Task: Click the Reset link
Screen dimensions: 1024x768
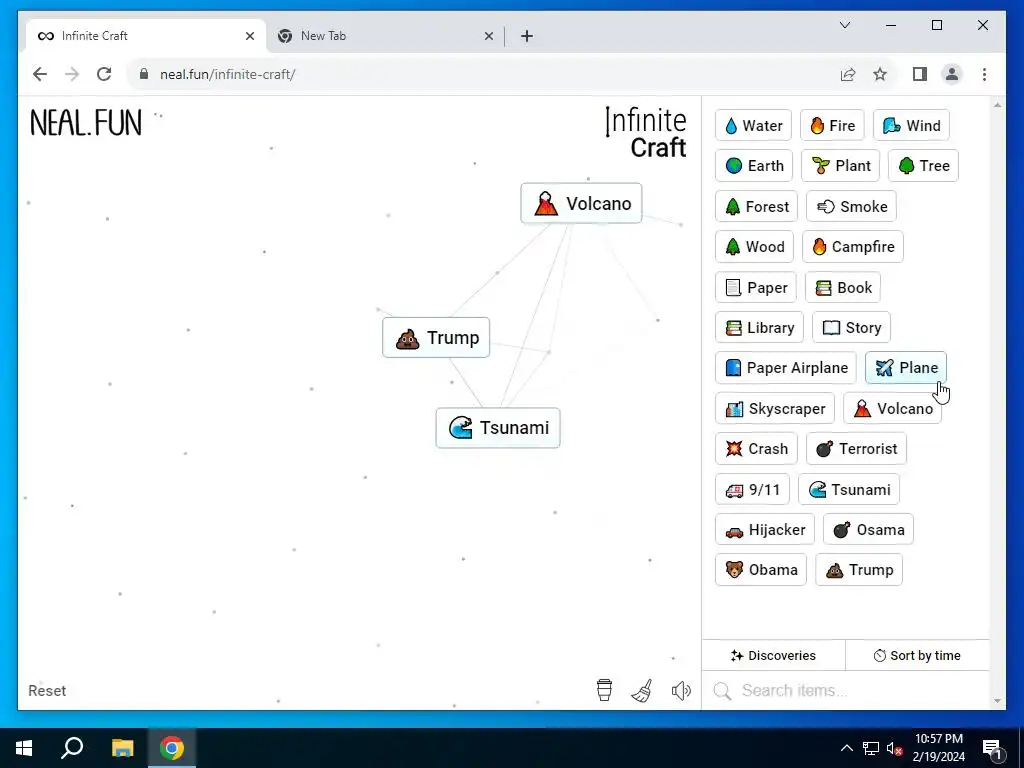Action: click(x=47, y=691)
